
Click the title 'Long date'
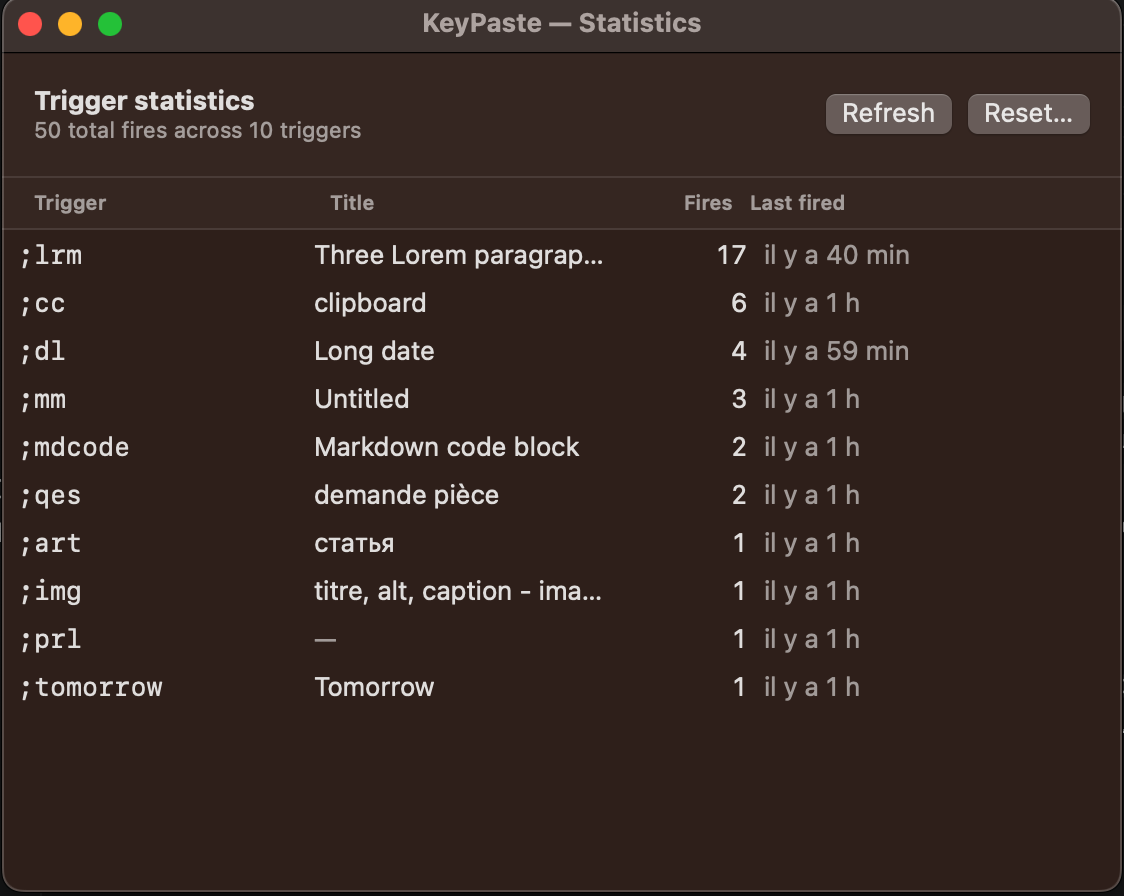(374, 351)
